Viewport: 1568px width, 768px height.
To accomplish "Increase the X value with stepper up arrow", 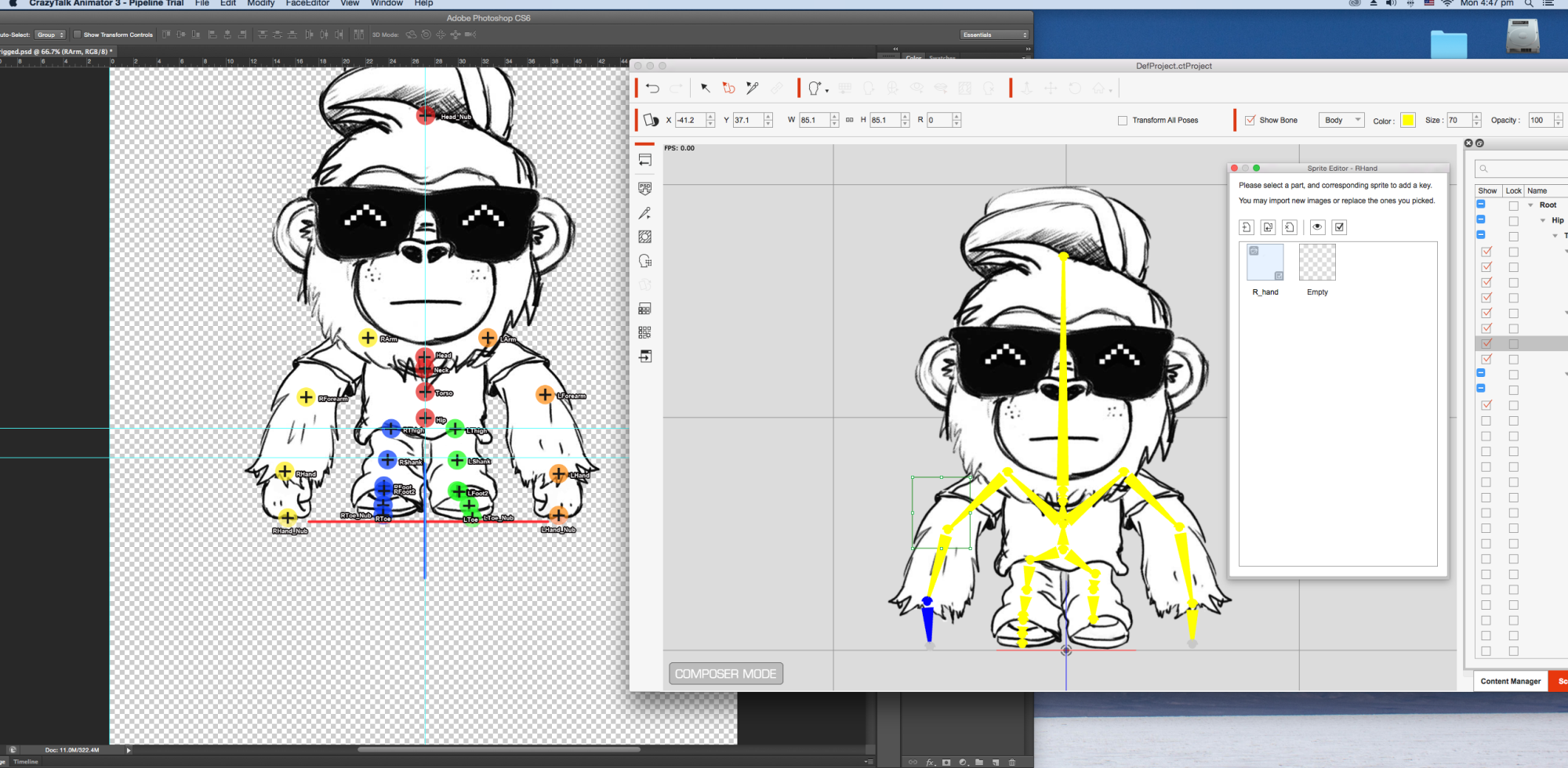I will [x=710, y=116].
